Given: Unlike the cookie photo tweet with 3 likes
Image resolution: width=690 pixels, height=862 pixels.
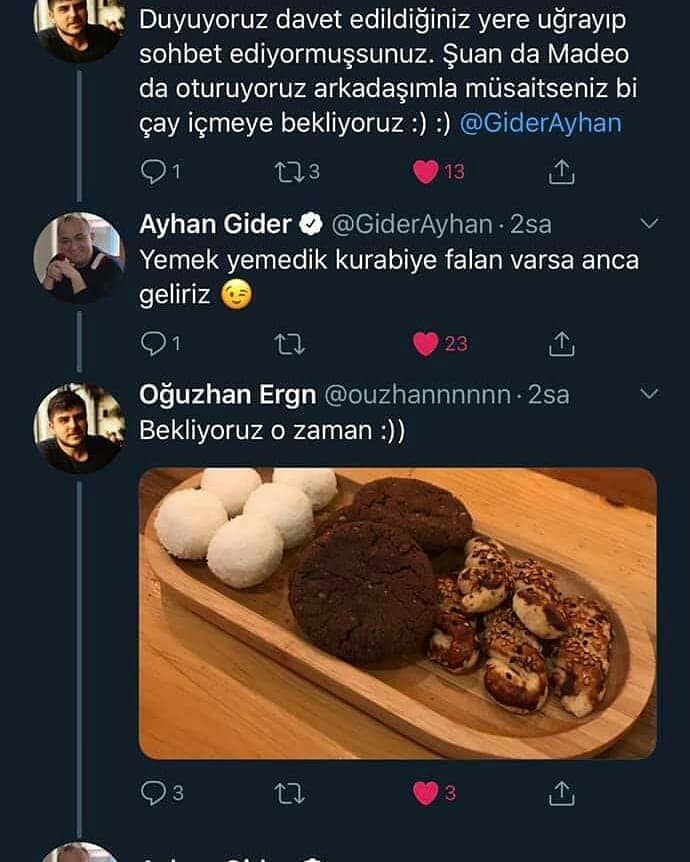Looking at the screenshot, I should point(424,793).
